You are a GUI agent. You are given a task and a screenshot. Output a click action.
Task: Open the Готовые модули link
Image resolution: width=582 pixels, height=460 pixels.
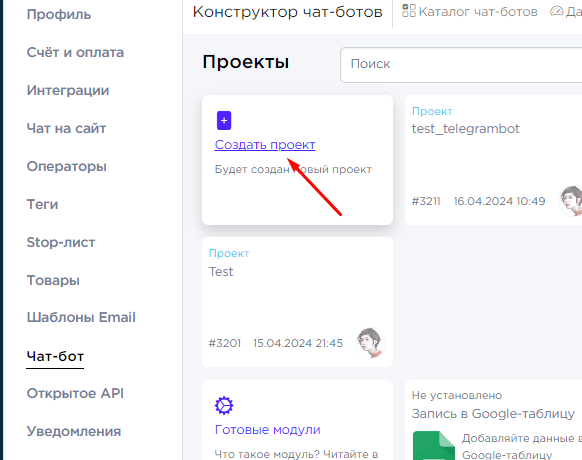click(x=268, y=430)
